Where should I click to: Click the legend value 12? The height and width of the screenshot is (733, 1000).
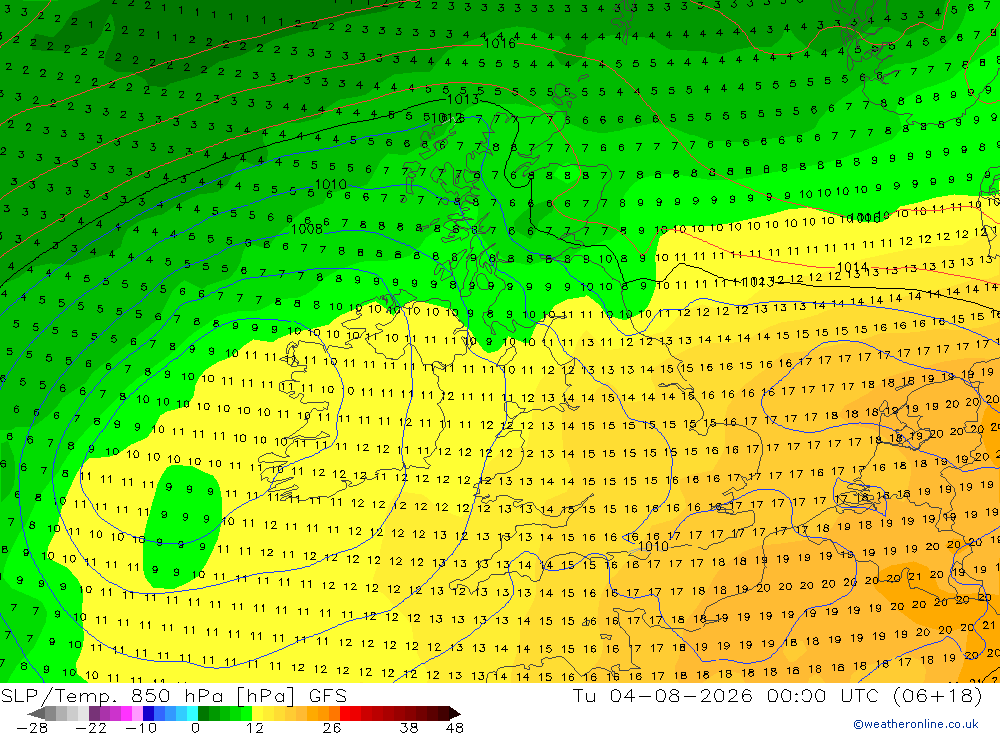[x=255, y=727]
